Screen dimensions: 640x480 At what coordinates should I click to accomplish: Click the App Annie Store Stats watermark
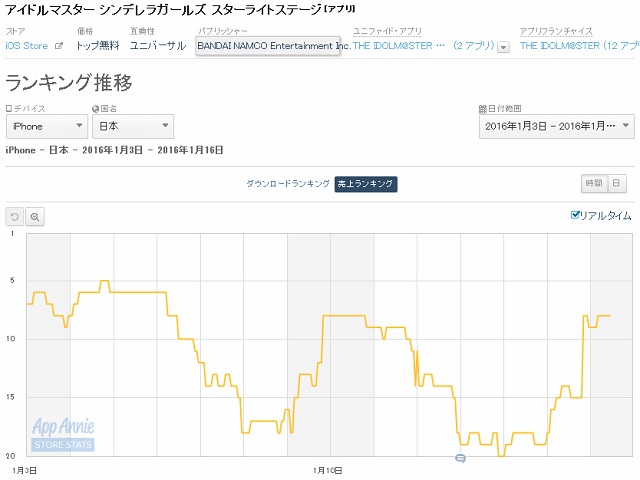coord(63,433)
